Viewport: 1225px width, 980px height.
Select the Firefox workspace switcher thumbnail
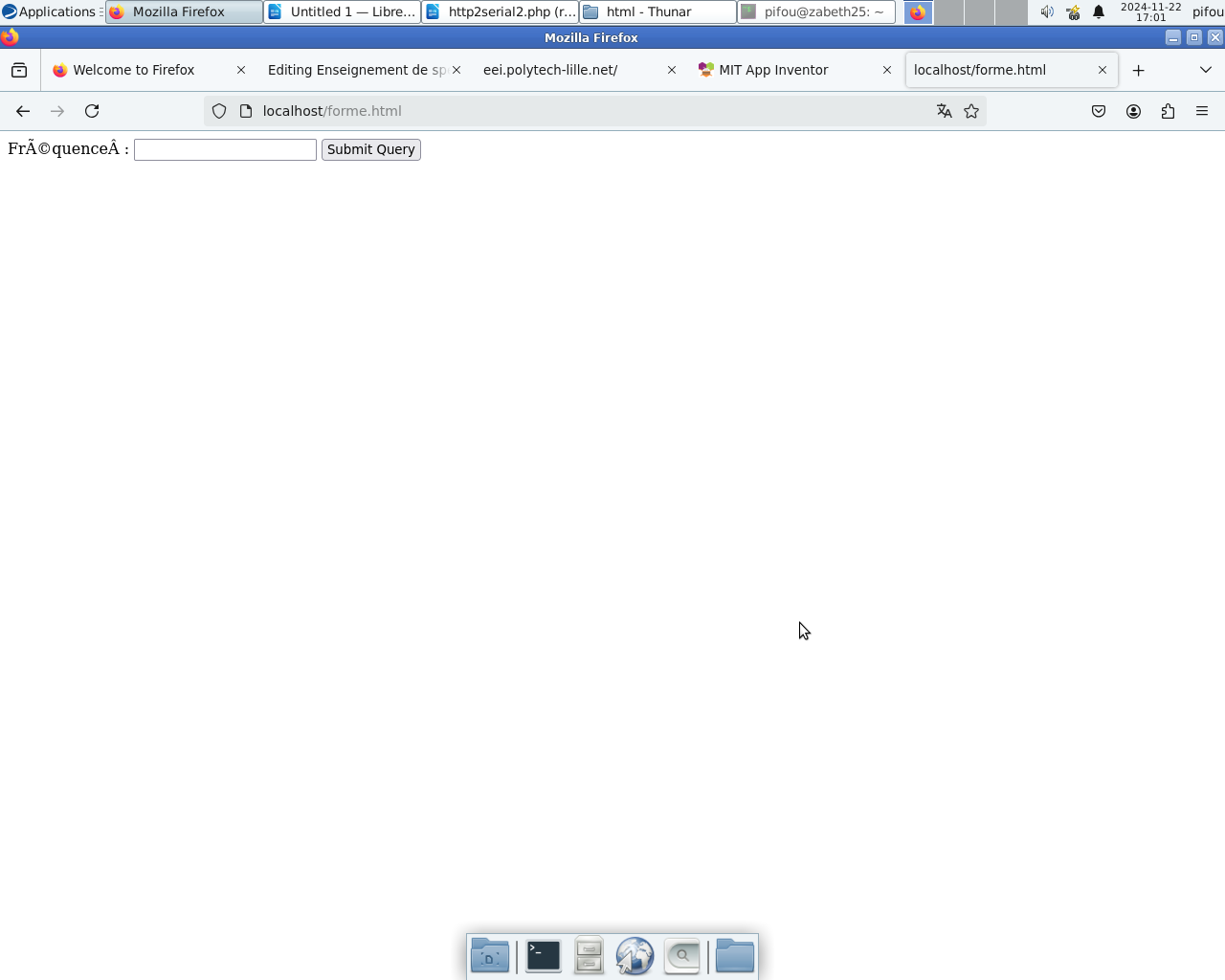click(x=918, y=11)
